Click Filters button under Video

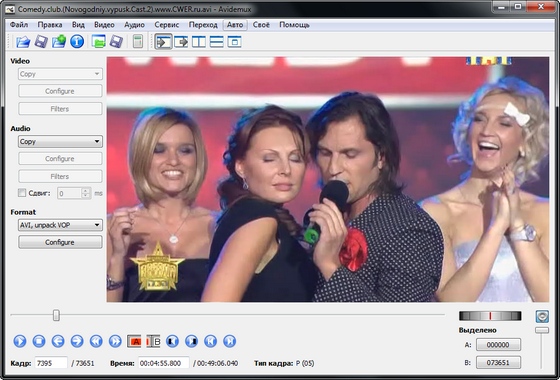(x=60, y=109)
